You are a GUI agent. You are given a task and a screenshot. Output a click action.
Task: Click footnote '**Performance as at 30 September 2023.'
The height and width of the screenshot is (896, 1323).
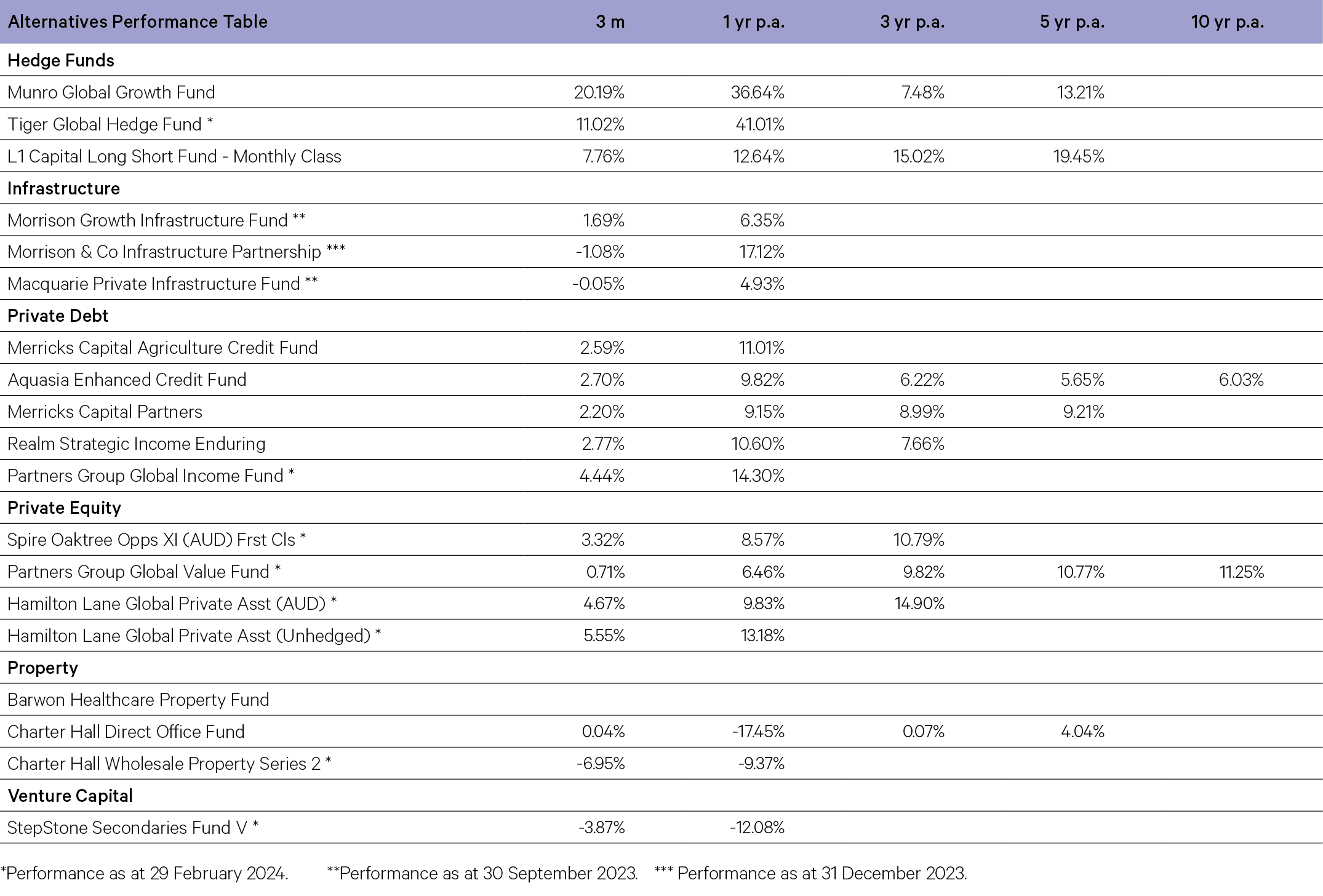coord(482,874)
